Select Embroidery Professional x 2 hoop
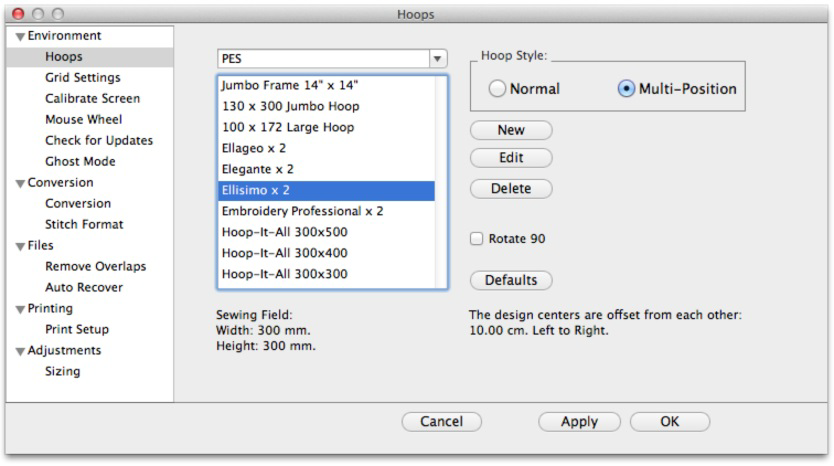This screenshot has height=466, width=834. tap(326, 211)
